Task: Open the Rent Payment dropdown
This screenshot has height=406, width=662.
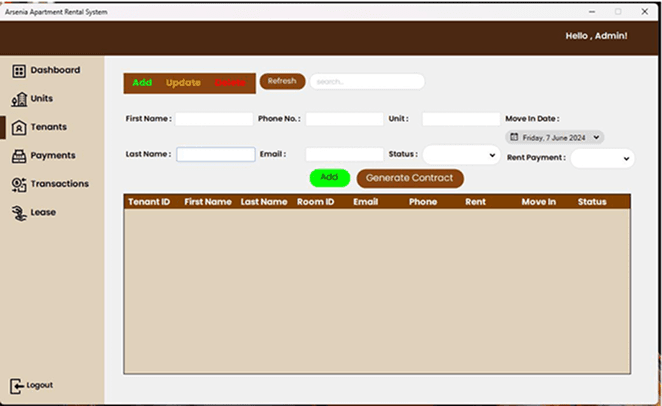Action: 602,158
